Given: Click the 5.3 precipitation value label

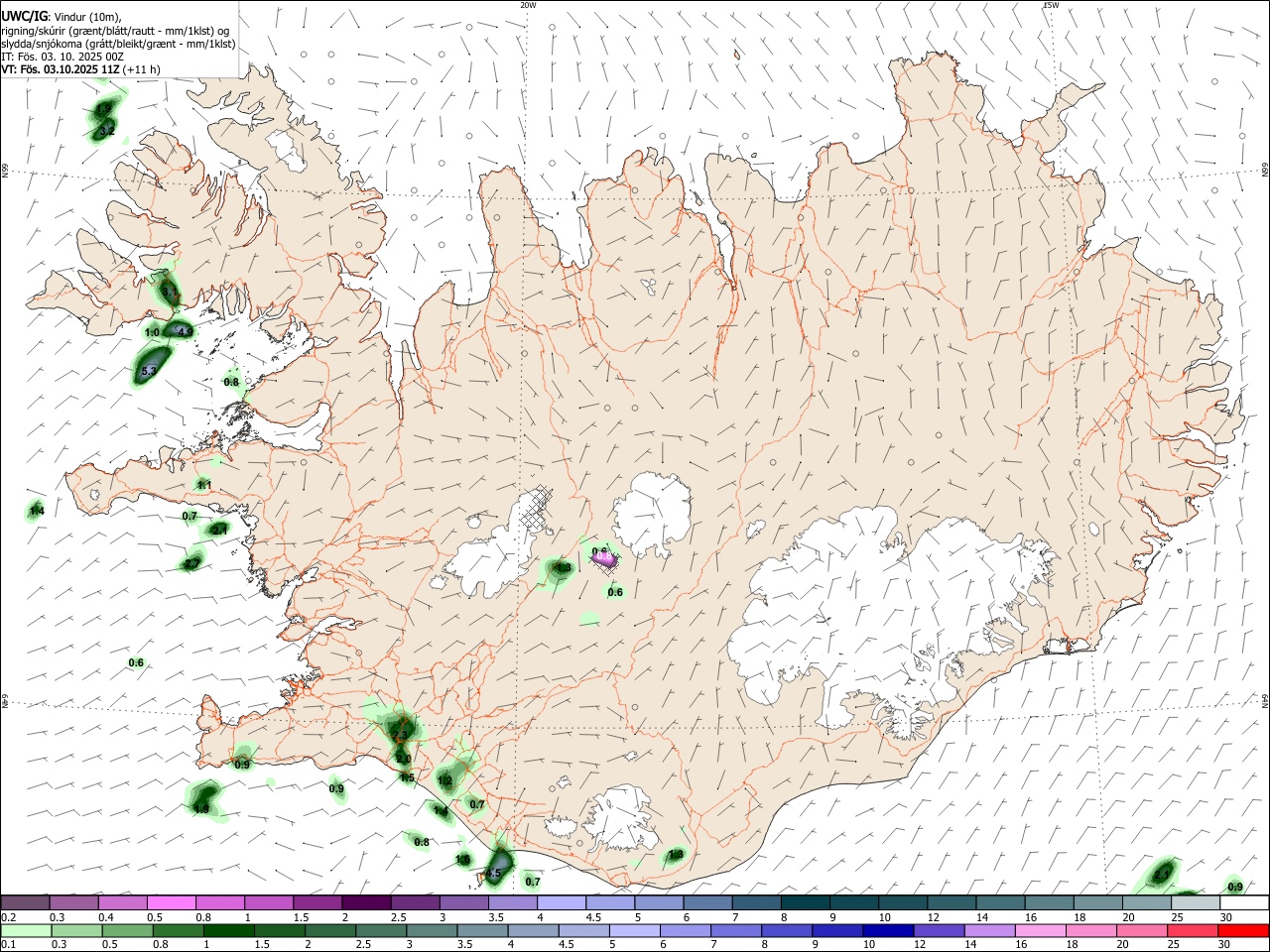Looking at the screenshot, I should pos(149,371).
